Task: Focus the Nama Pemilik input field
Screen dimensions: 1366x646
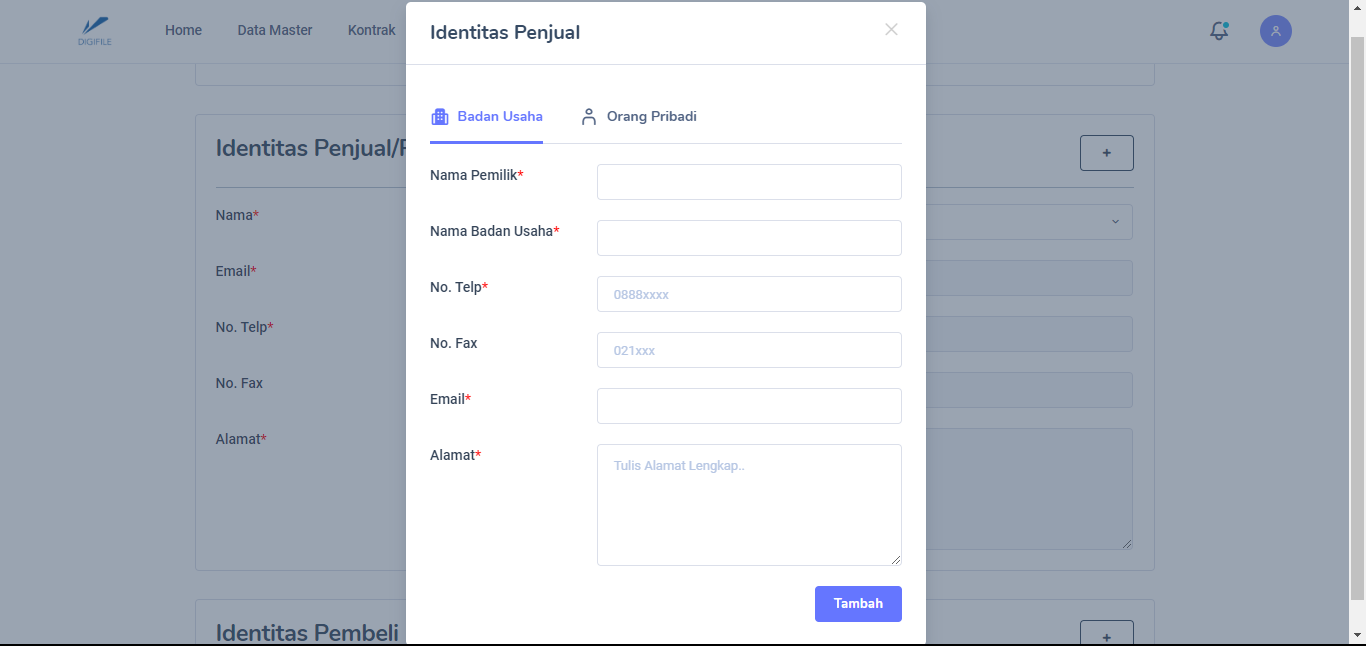Action: click(x=749, y=182)
